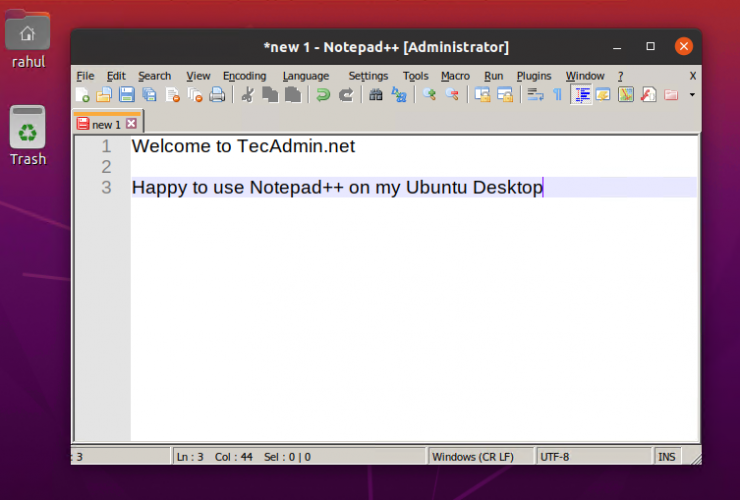Click the Redo arrow icon
The height and width of the screenshot is (500, 740).
pyautogui.click(x=346, y=95)
